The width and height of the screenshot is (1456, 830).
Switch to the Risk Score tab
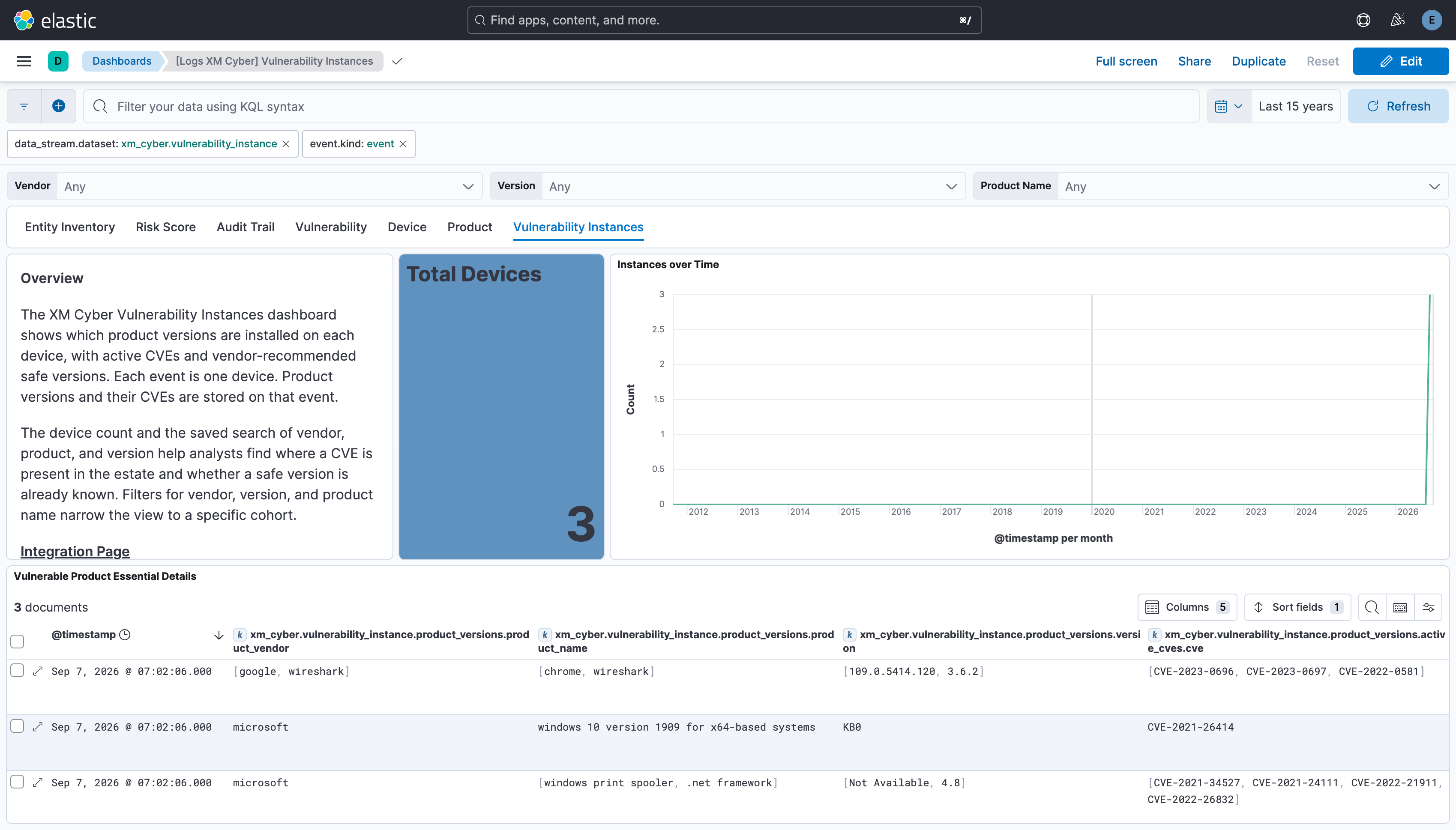(x=166, y=227)
